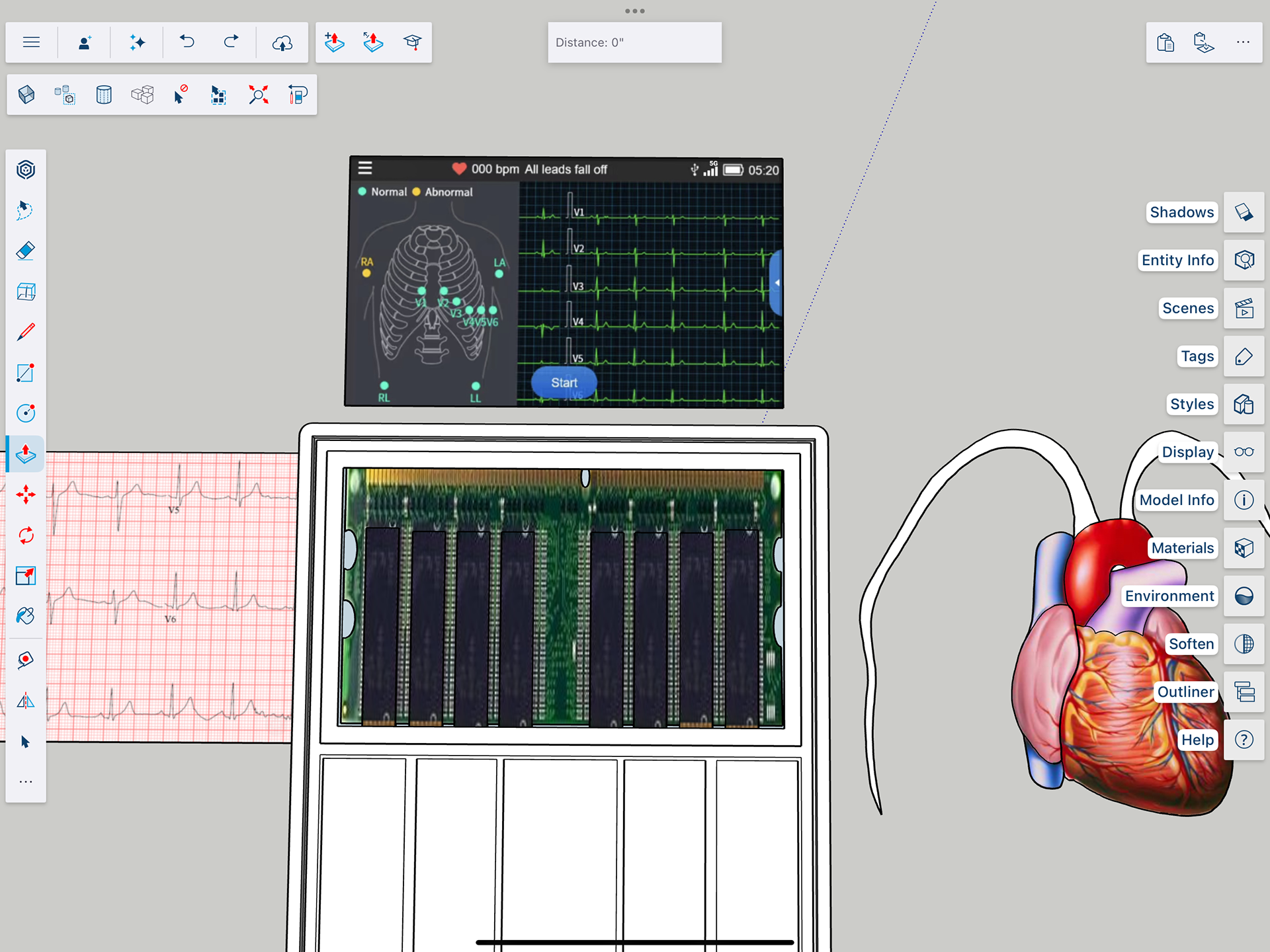This screenshot has width=1270, height=952.
Task: Toggle the Soften edges panel
Action: coord(1244,644)
